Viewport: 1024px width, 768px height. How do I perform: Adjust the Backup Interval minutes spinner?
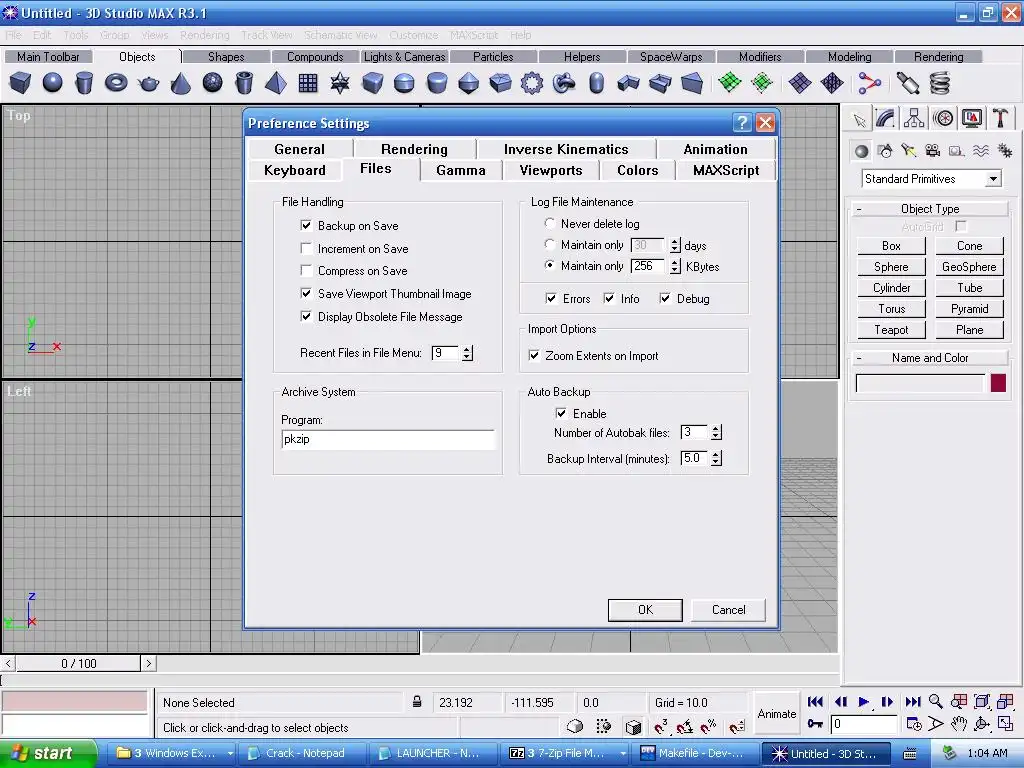pyautogui.click(x=716, y=458)
